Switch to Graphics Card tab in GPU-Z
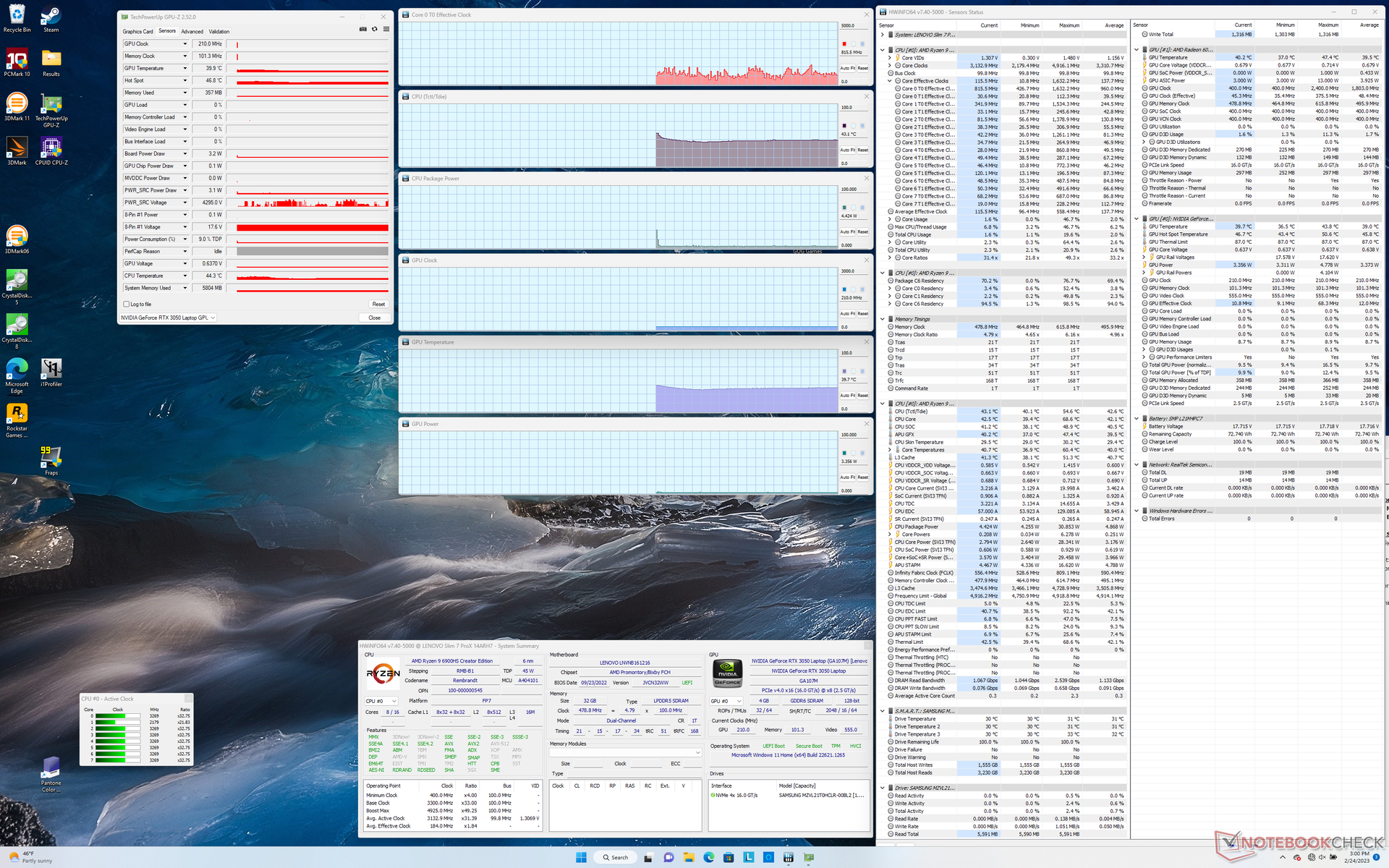The image size is (1389, 868). [137, 32]
